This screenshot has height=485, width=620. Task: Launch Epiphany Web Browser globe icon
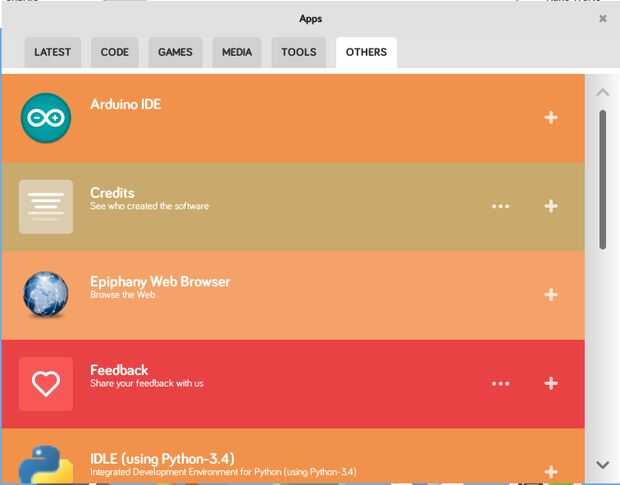pyautogui.click(x=46, y=294)
